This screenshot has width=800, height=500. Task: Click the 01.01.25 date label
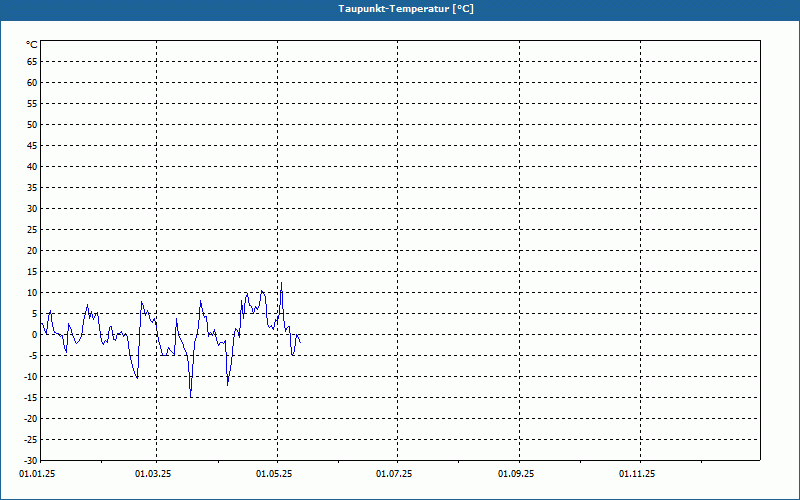(x=37, y=474)
